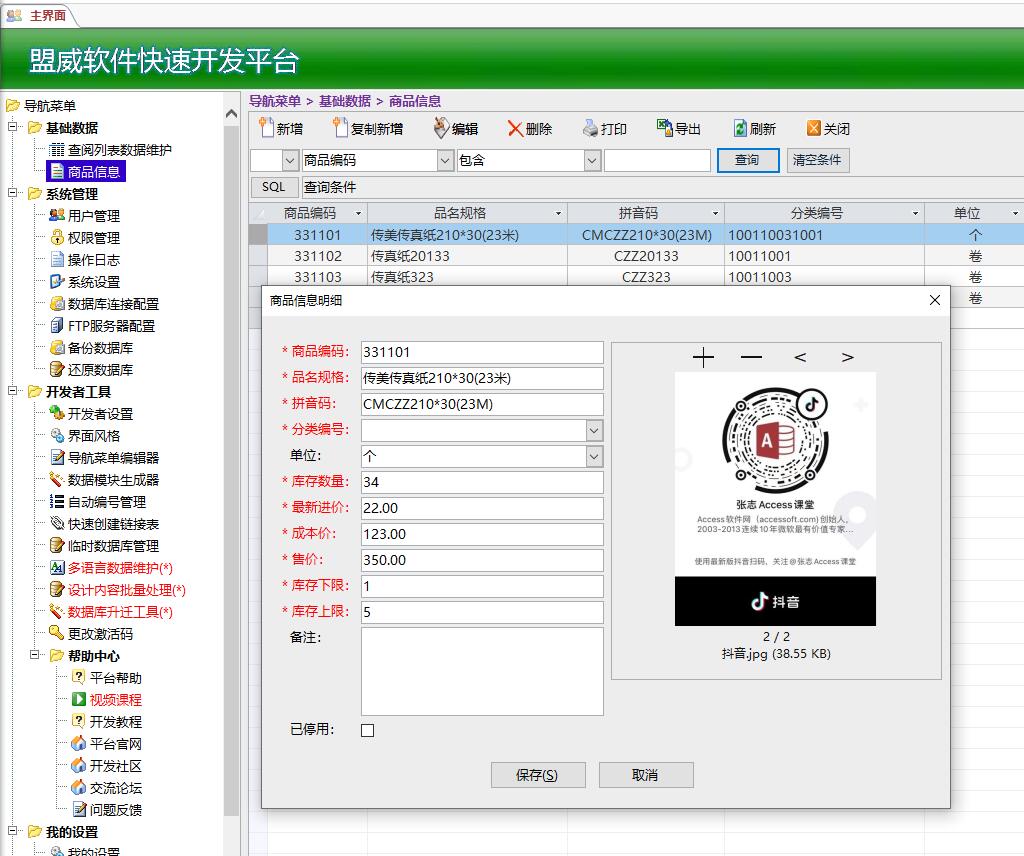Tick the 已停用 checkbox
This screenshot has width=1024, height=856.
coord(368,730)
